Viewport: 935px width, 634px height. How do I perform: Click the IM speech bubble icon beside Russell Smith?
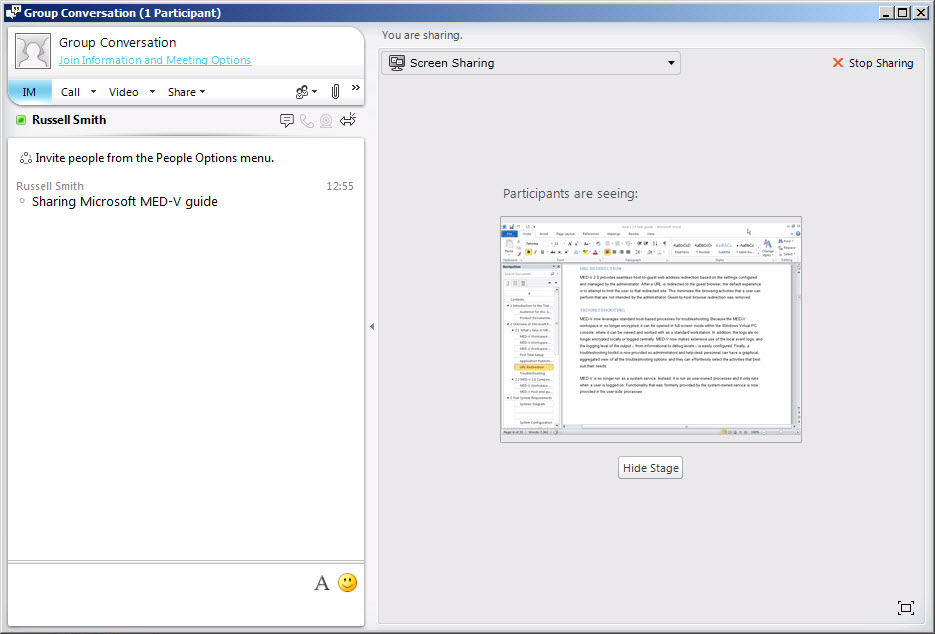click(x=287, y=121)
